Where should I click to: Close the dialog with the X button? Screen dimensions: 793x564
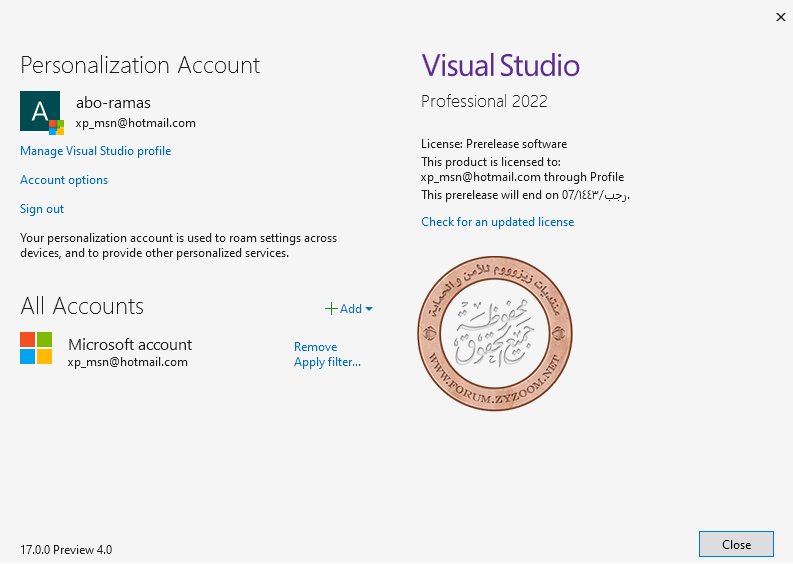click(x=780, y=17)
